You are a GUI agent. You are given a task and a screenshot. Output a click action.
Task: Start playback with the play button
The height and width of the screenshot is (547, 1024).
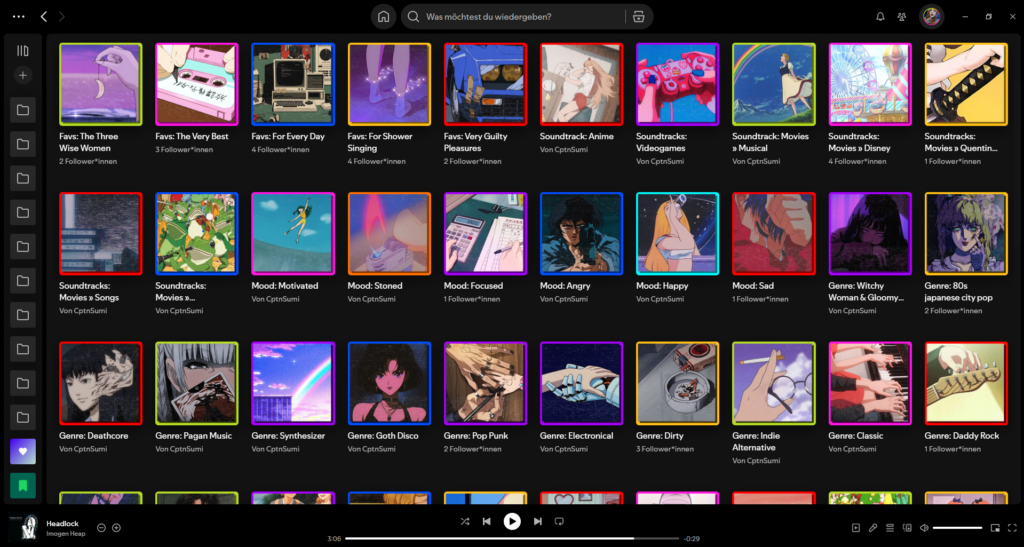512,521
